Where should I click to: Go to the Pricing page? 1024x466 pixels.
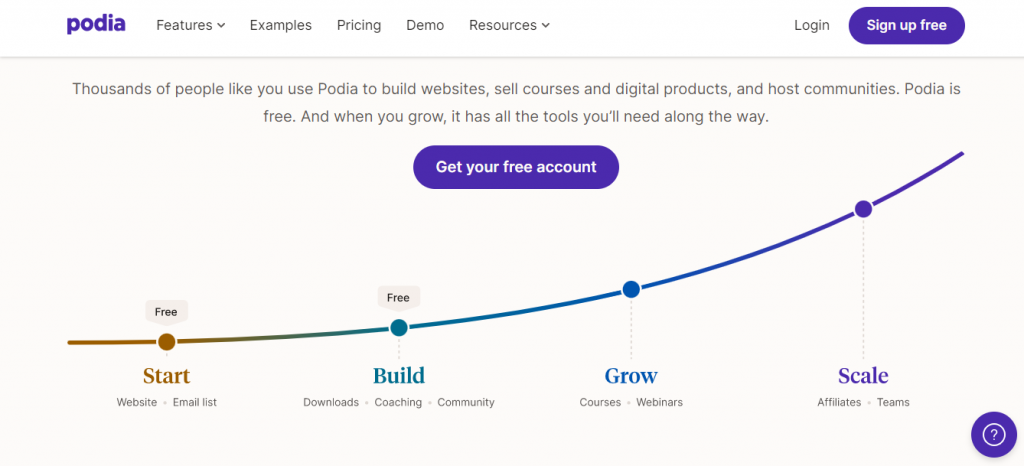[x=359, y=25]
